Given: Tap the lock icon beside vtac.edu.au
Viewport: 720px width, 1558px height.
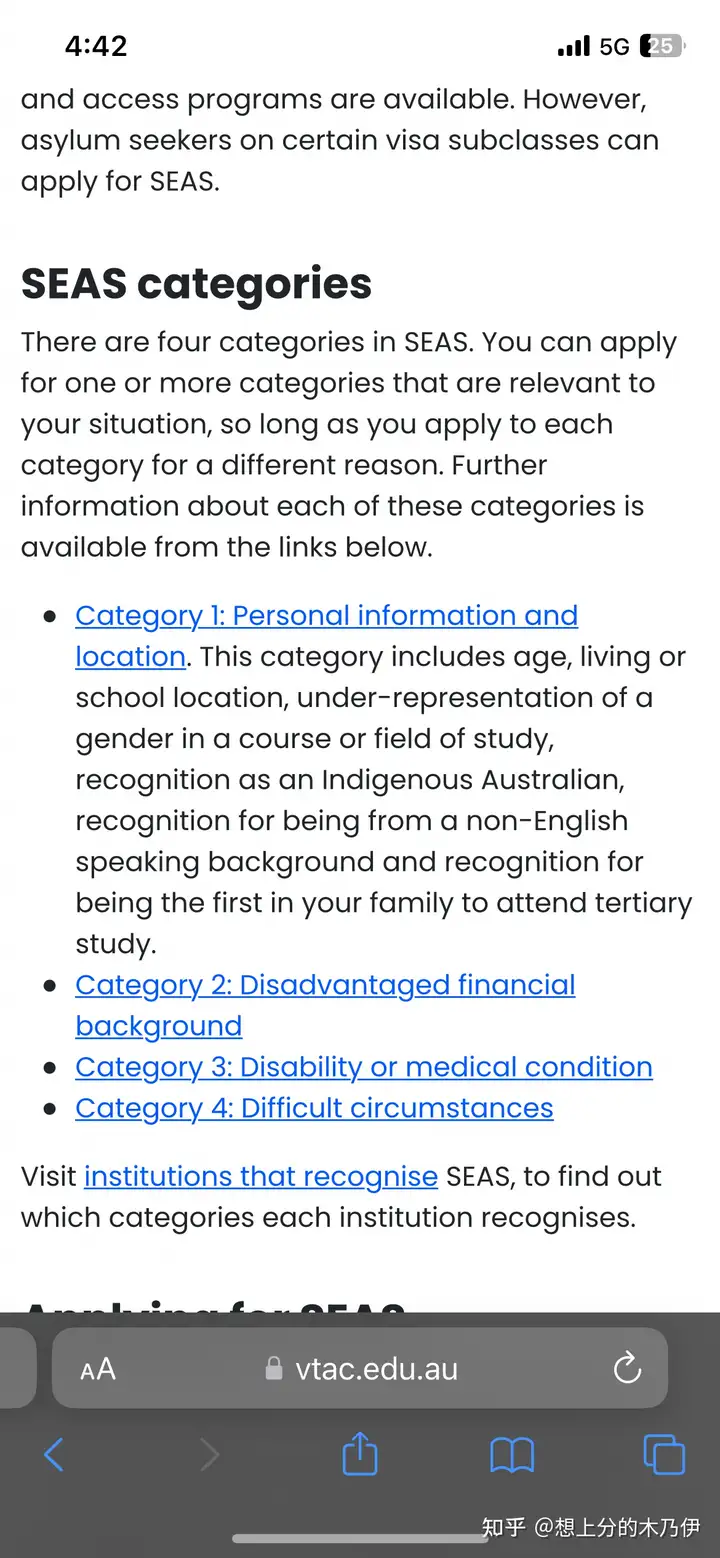Looking at the screenshot, I should pos(274,1368).
